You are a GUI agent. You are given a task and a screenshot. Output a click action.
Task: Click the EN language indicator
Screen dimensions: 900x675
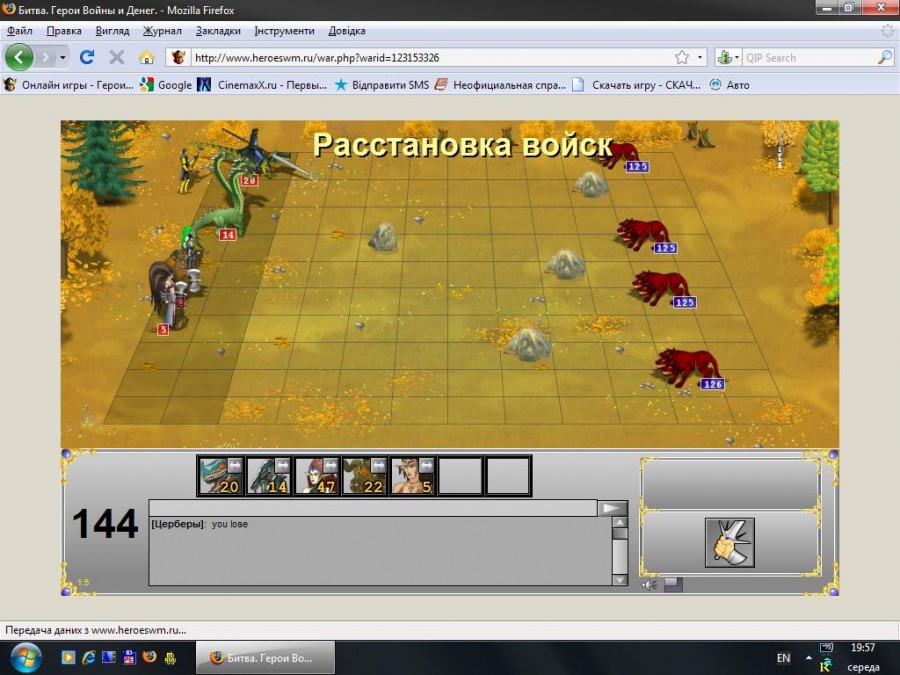(783, 658)
